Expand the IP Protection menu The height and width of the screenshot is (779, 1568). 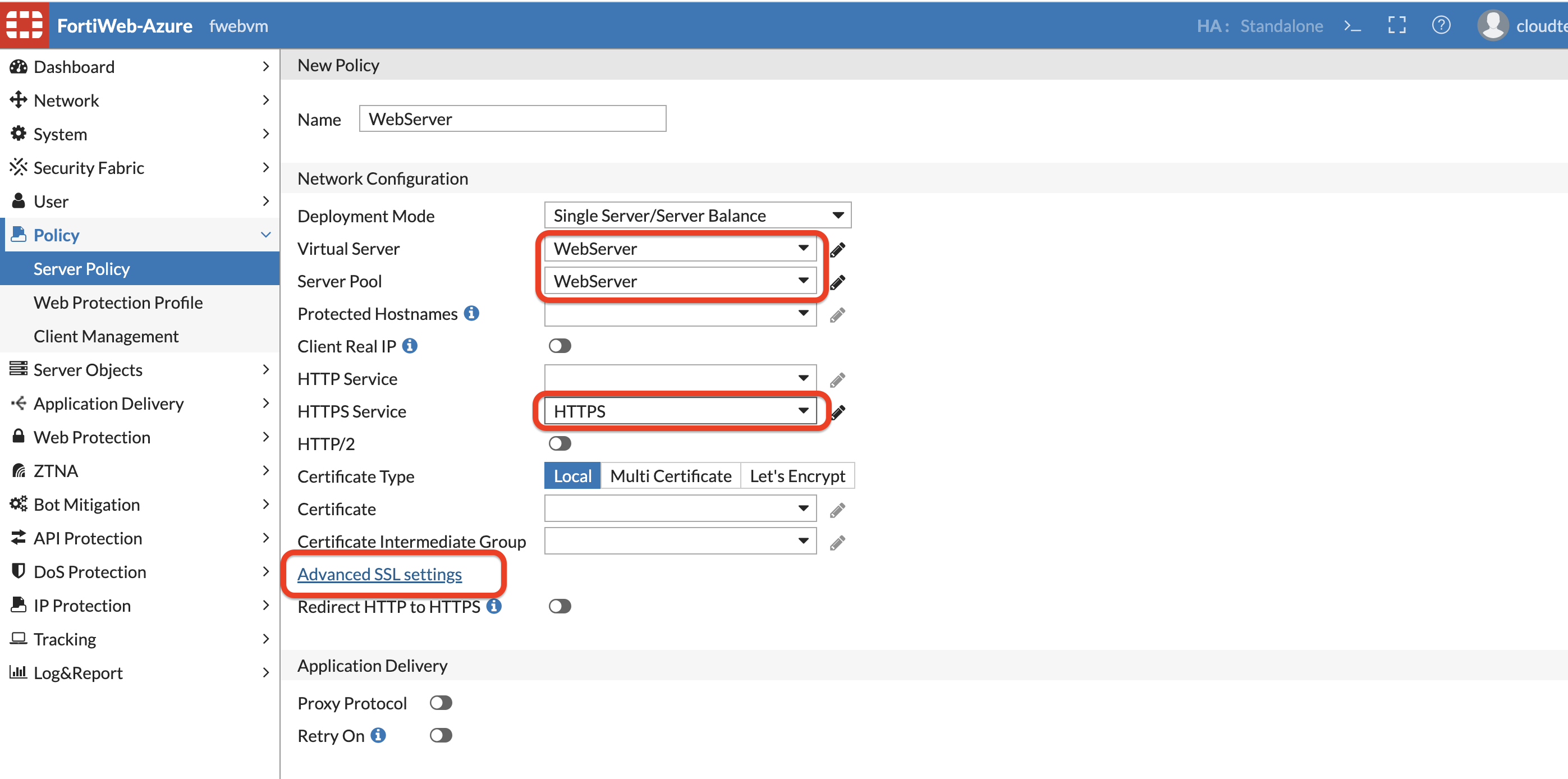[140, 605]
